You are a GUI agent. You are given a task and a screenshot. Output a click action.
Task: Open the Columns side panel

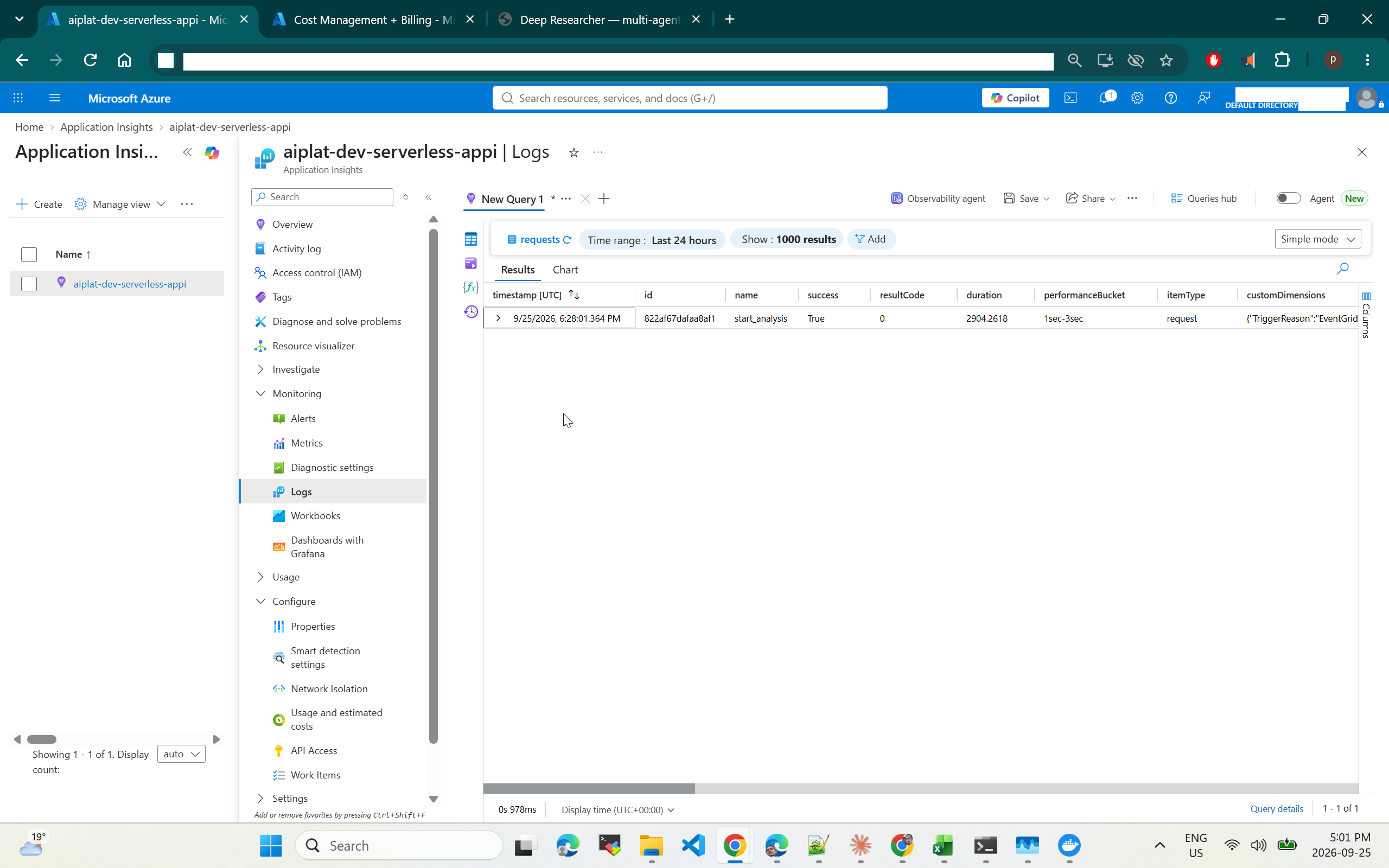pyautogui.click(x=1366, y=315)
